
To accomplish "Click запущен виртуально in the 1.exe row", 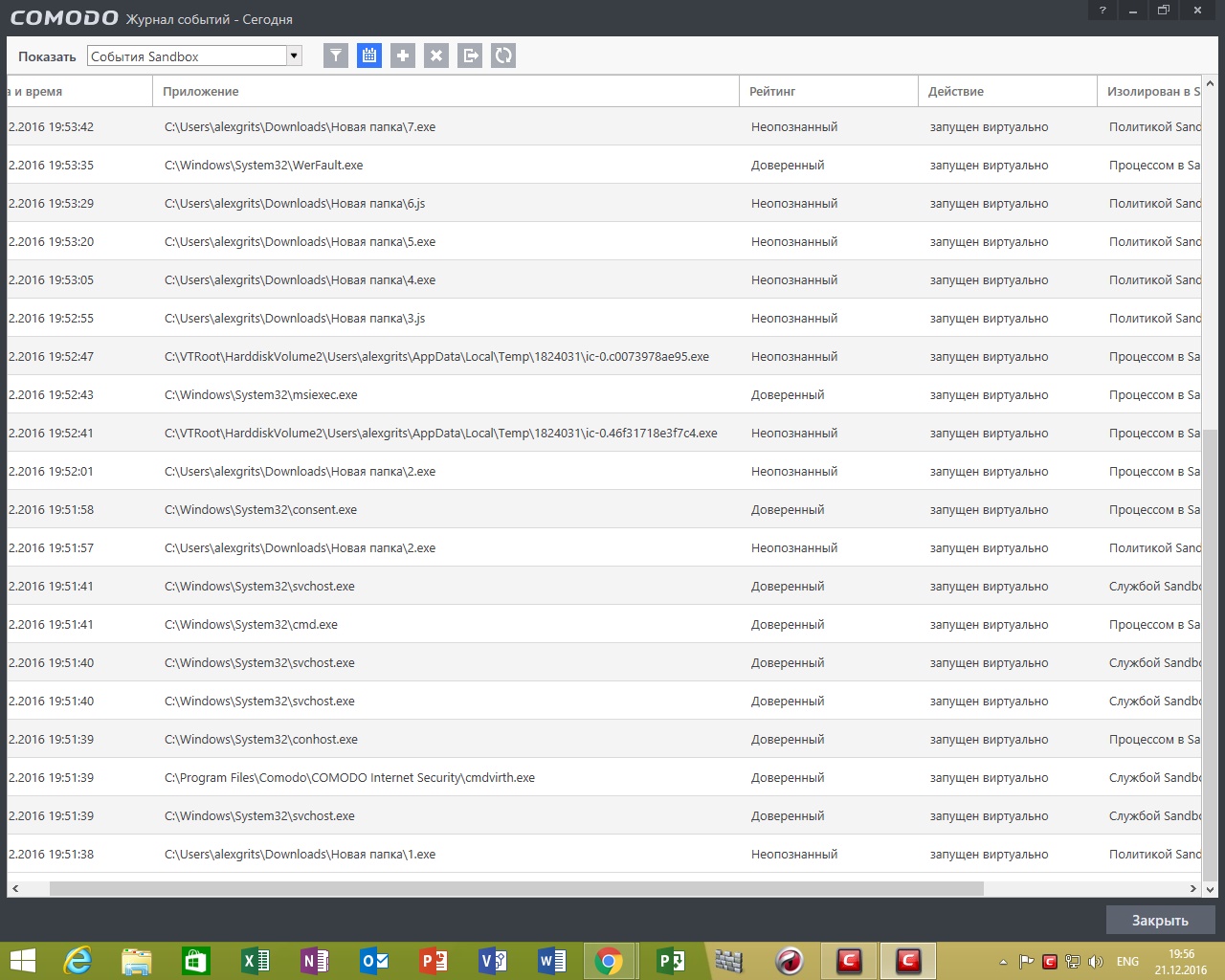I will pos(989,855).
